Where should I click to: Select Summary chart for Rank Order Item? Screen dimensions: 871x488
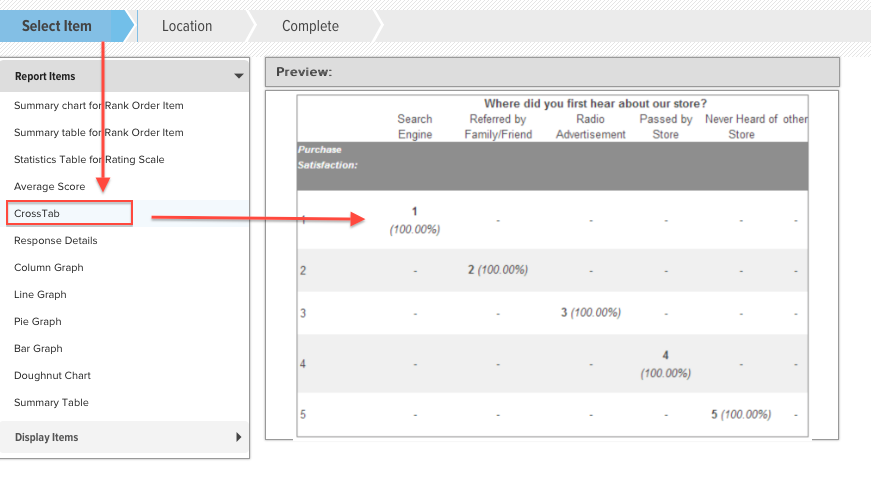tap(98, 105)
